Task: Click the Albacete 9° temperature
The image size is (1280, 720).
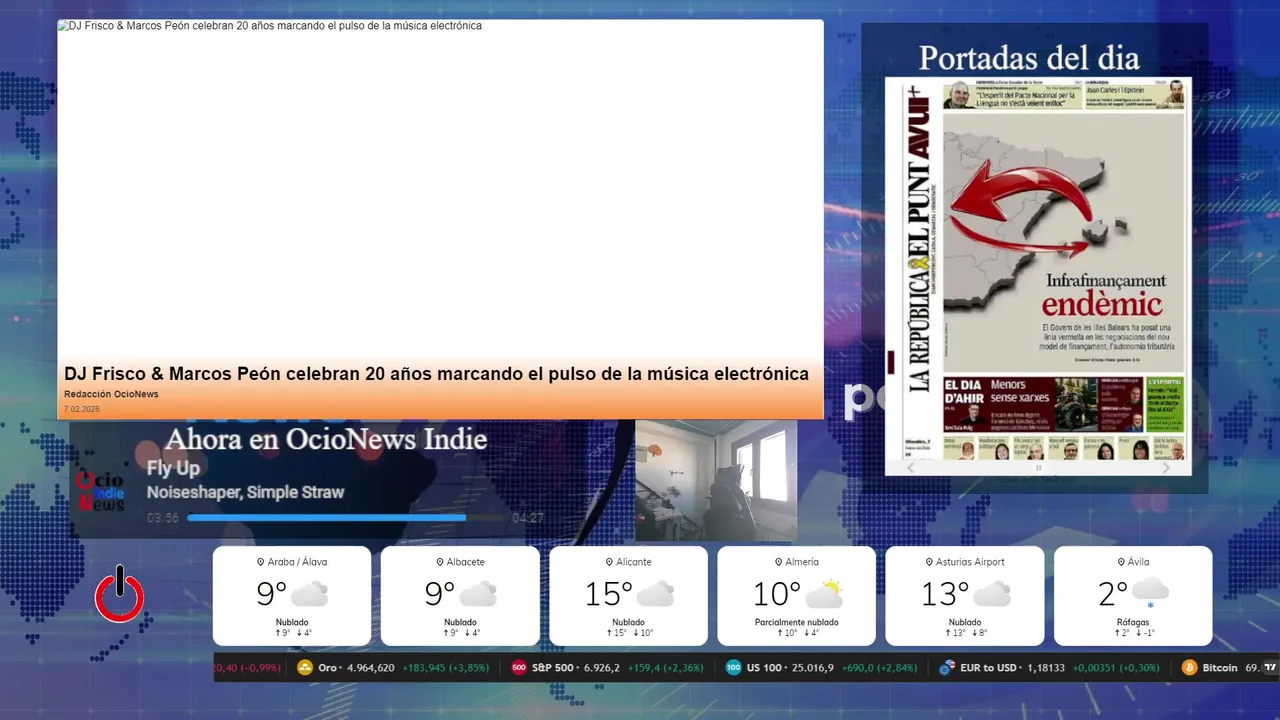Action: pyautogui.click(x=440, y=594)
